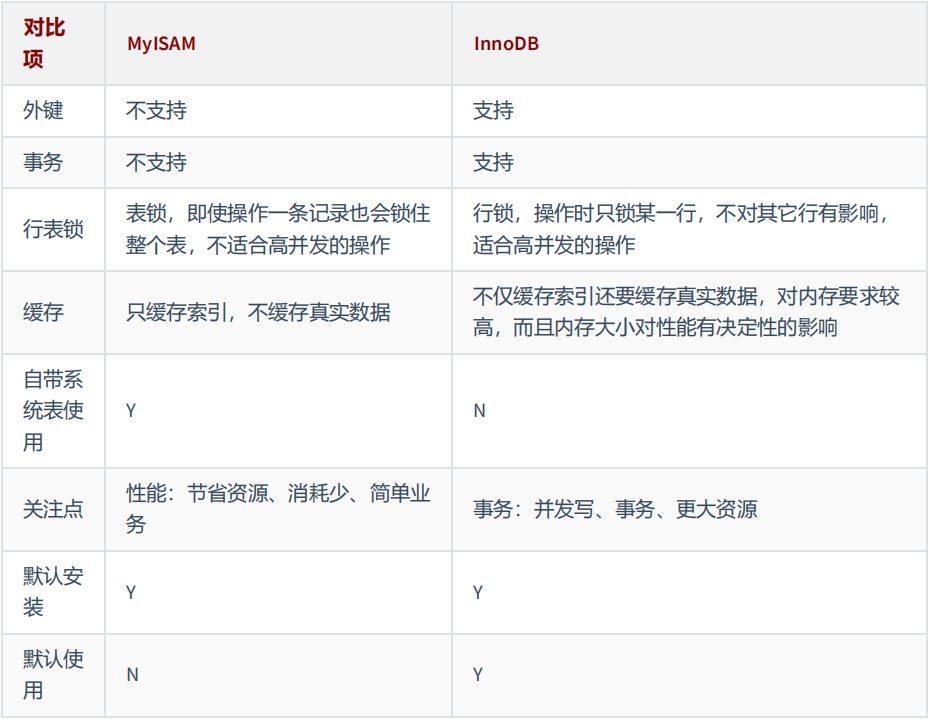Click 不支持 in the 外键 row
The height and width of the screenshot is (721, 929).
pyautogui.click(x=156, y=111)
